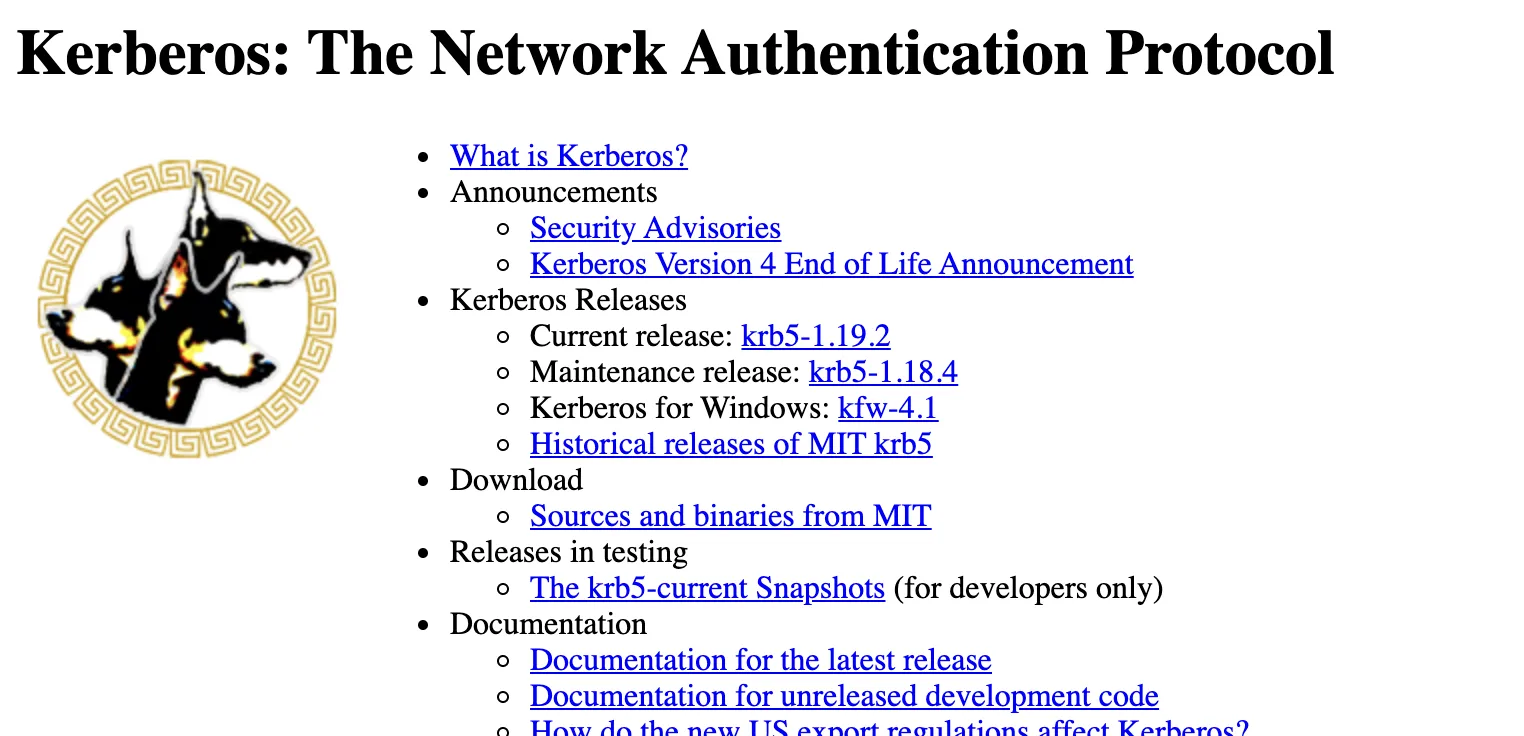
Task: Click the "Maintenance release:" label text
Action: (x=666, y=372)
